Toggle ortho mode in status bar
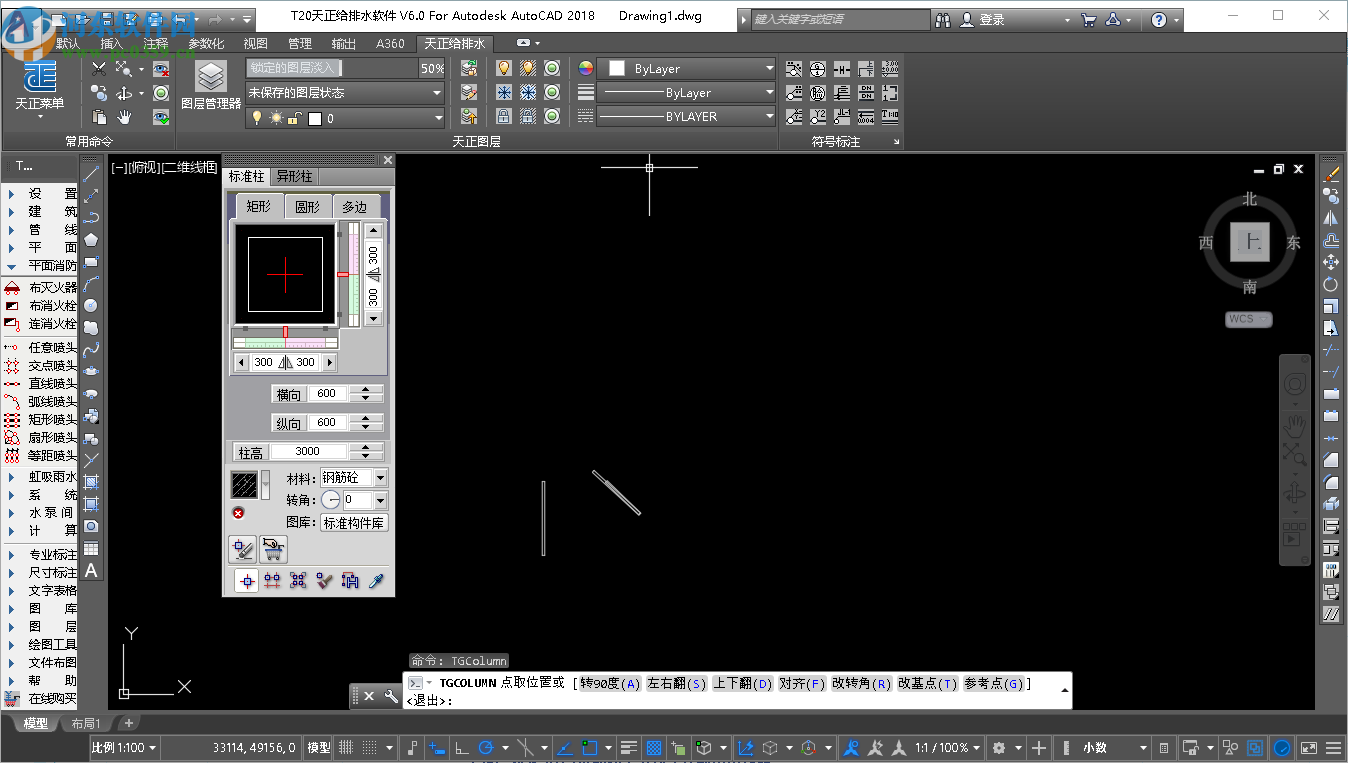The width and height of the screenshot is (1348, 763). (462, 747)
